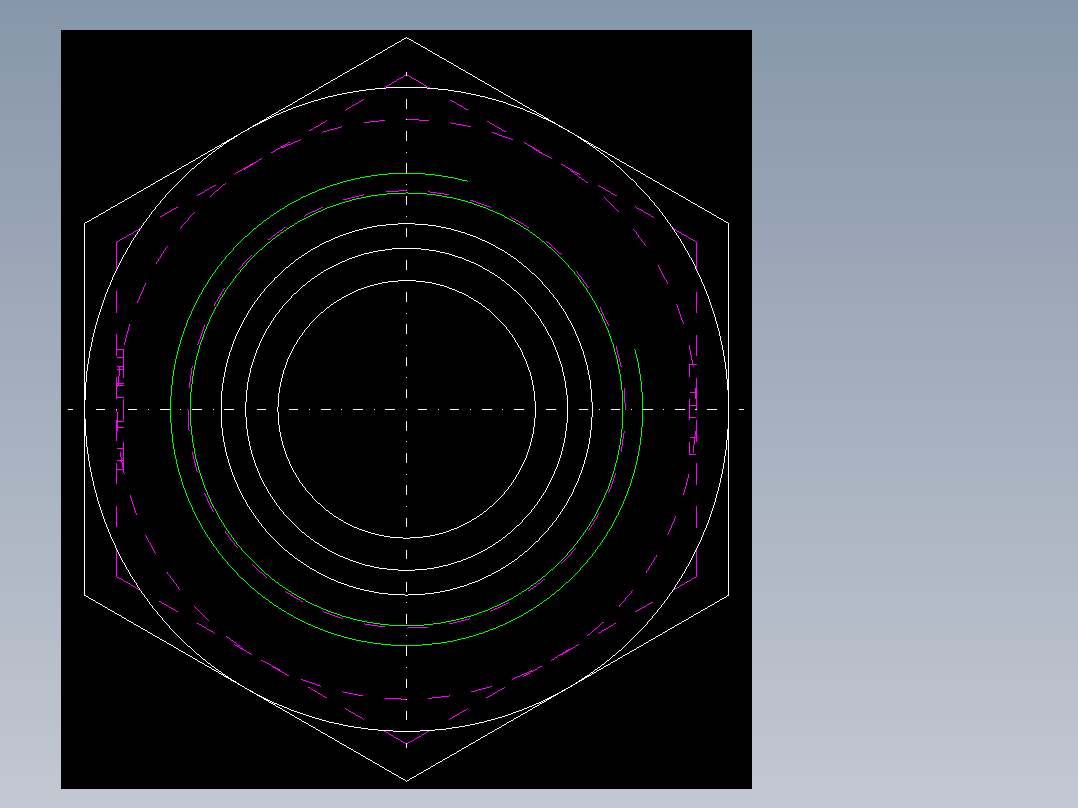Image resolution: width=1078 pixels, height=808 pixels.
Task: Select the outer green thread arc
Action: pos(170,409)
